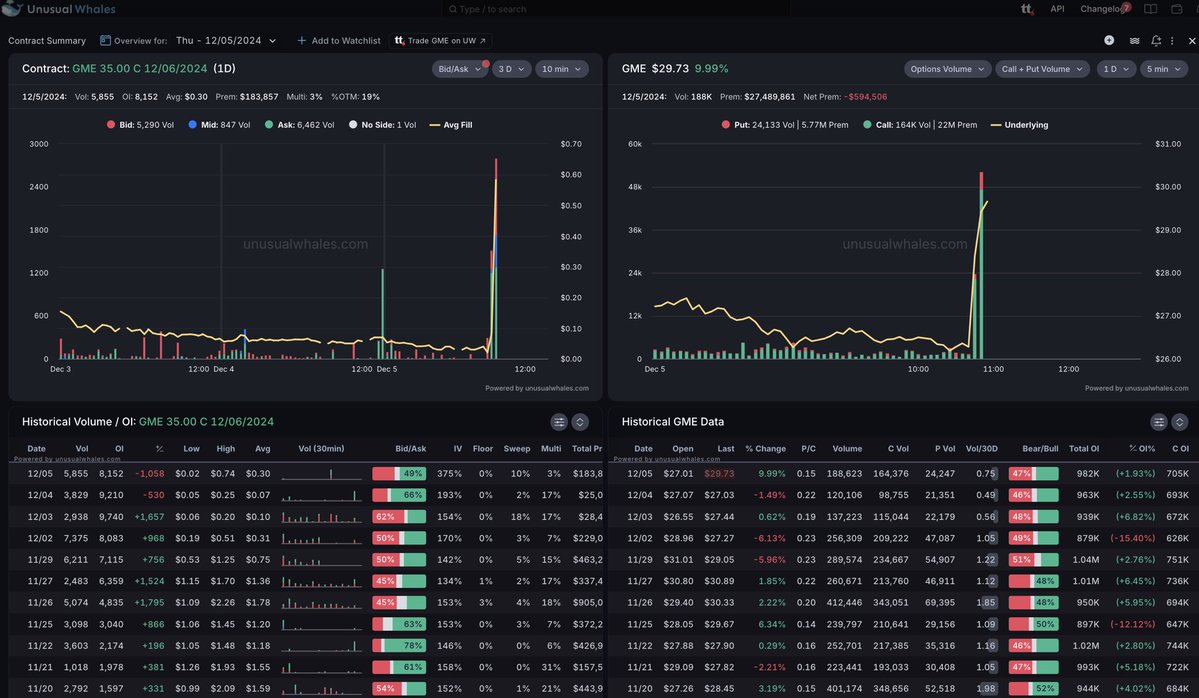Open filter settings for Historical Volume / OI
The height and width of the screenshot is (698, 1199).
[x=559, y=422]
